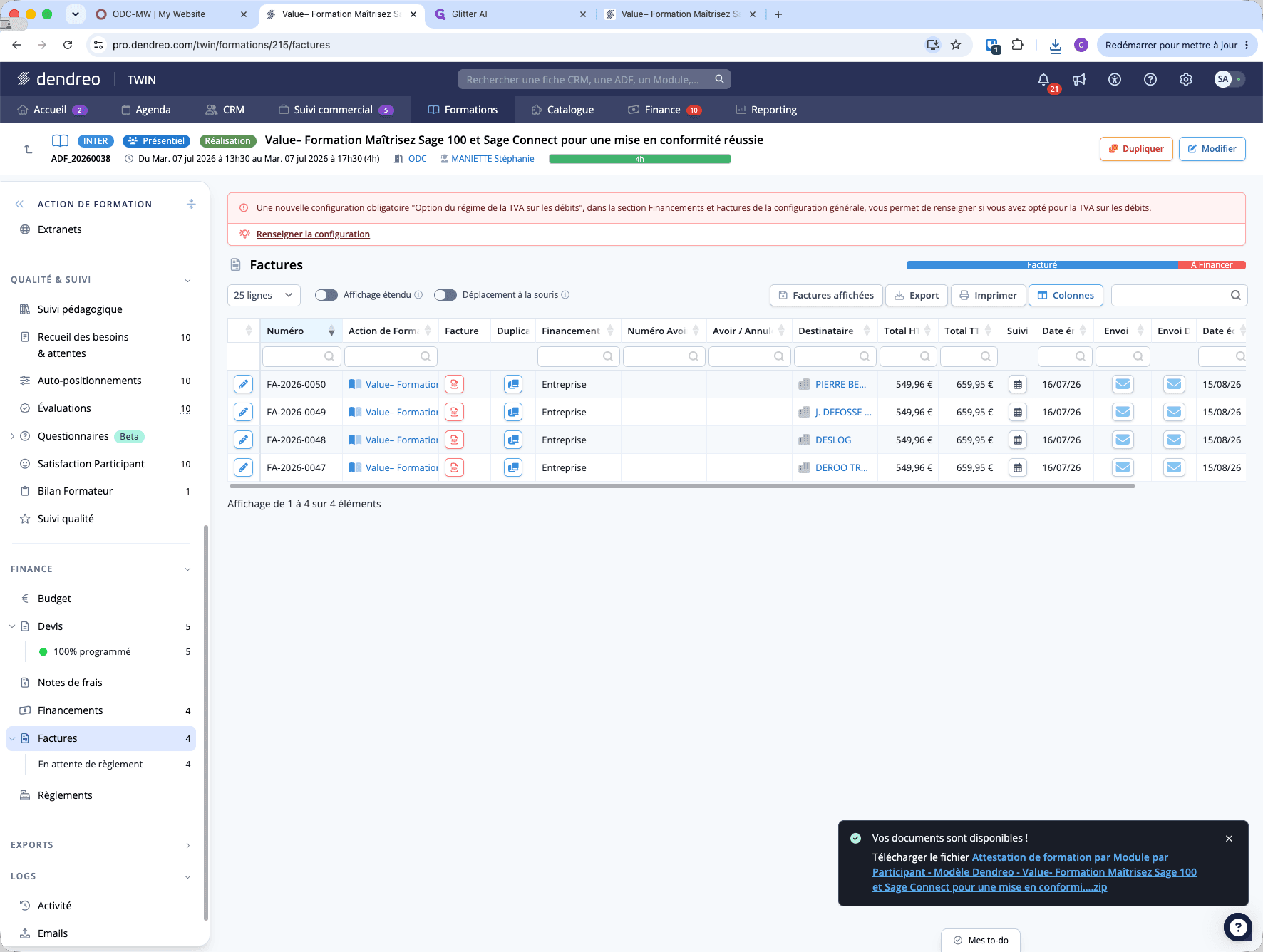Screen dimensions: 1263x952
Task: Open the chat help bubble
Action: [x=1238, y=927]
